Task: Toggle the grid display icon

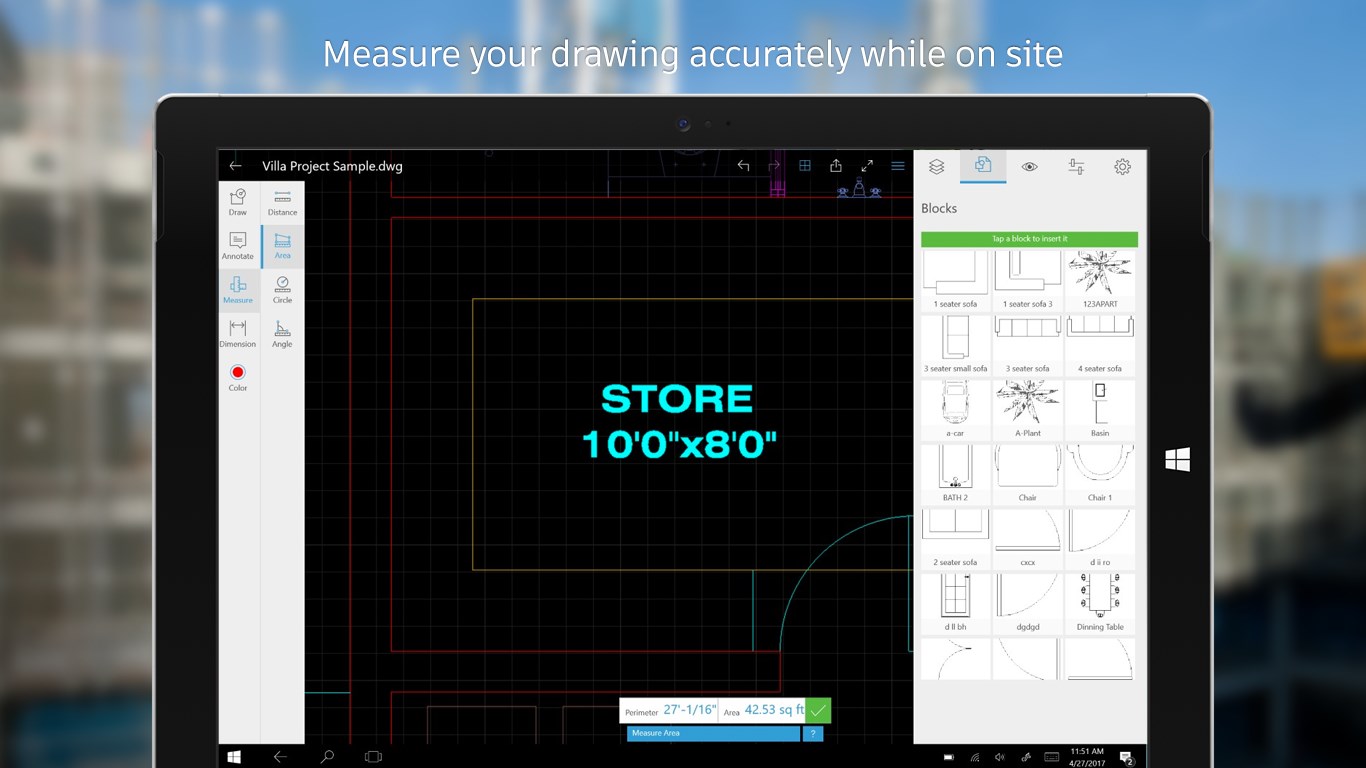Action: pos(804,166)
